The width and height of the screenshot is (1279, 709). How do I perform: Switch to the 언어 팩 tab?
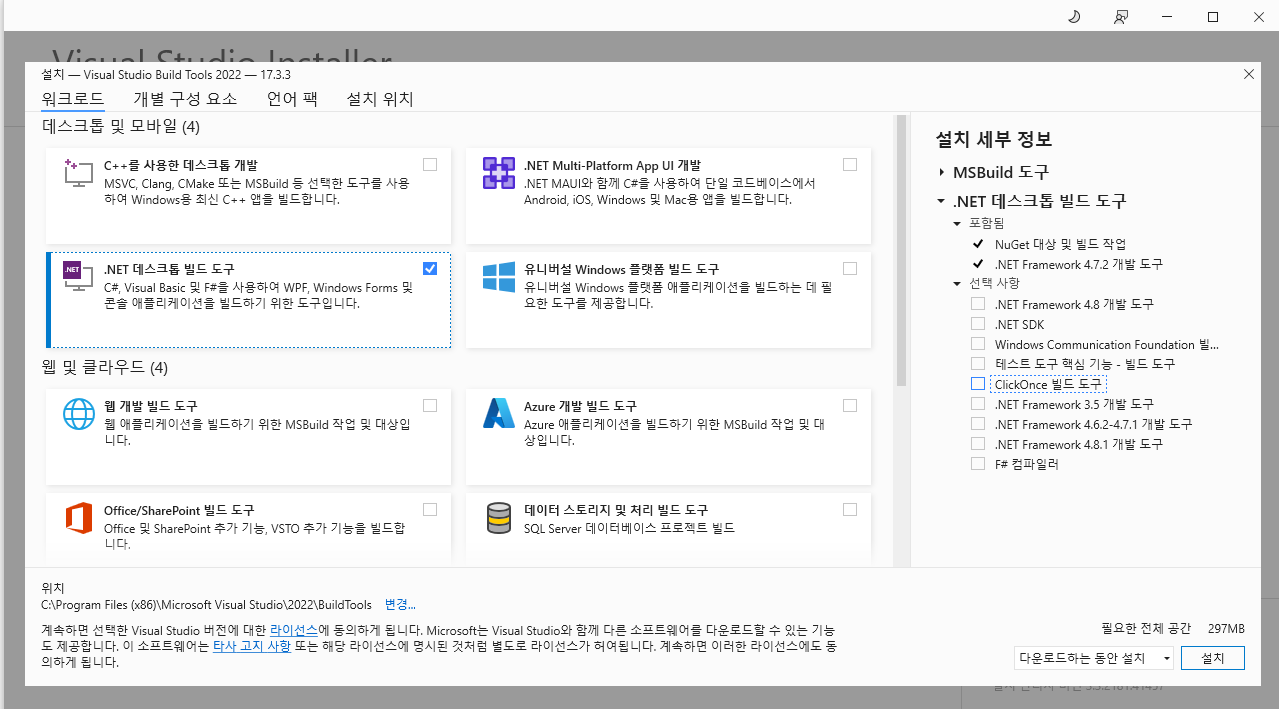(292, 99)
